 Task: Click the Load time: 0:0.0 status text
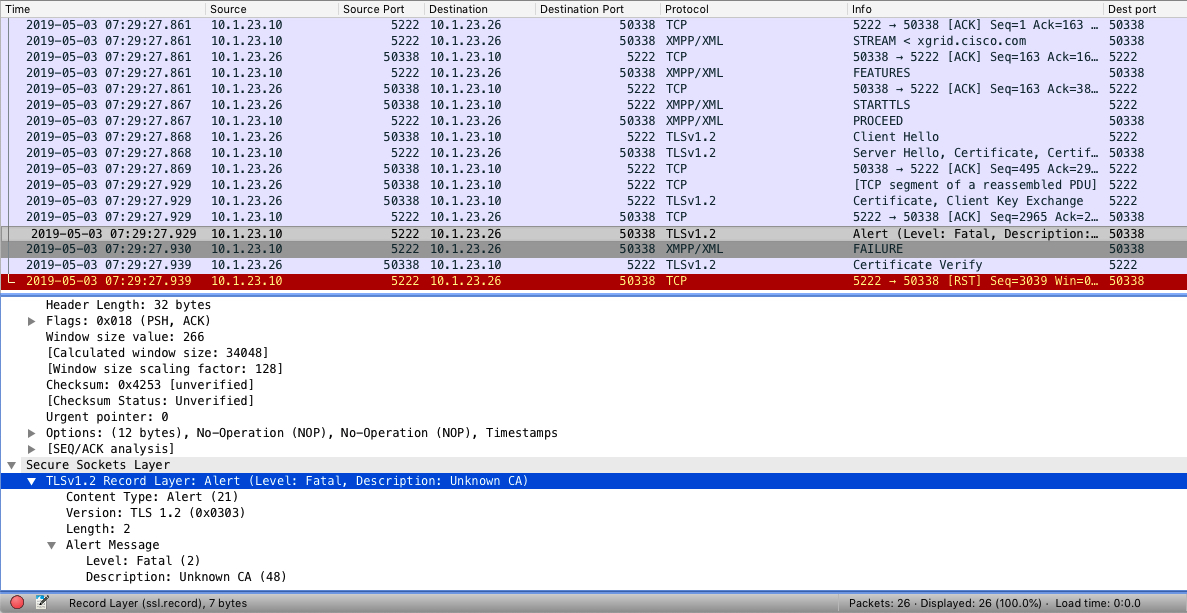point(1099,603)
